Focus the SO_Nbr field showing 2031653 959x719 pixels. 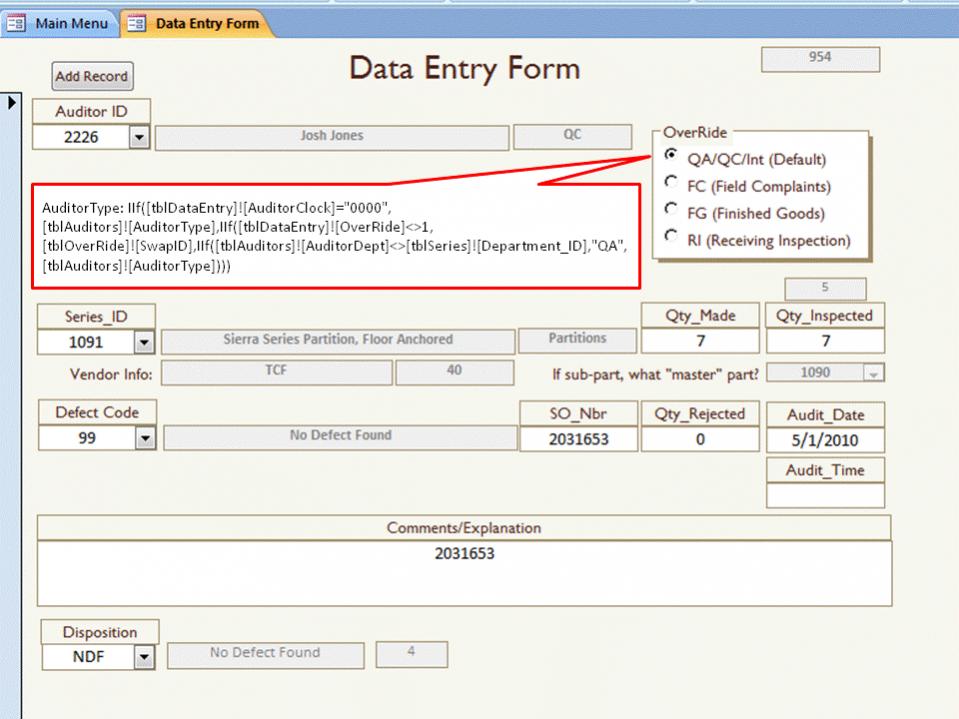pyautogui.click(x=578, y=439)
